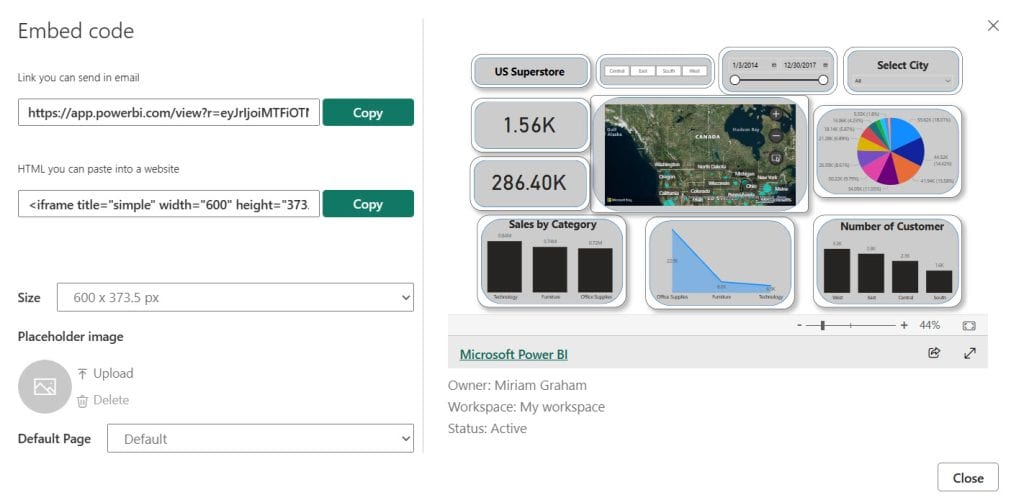Click the Status: Active text
This screenshot has width=1024, height=500.
tap(487, 428)
